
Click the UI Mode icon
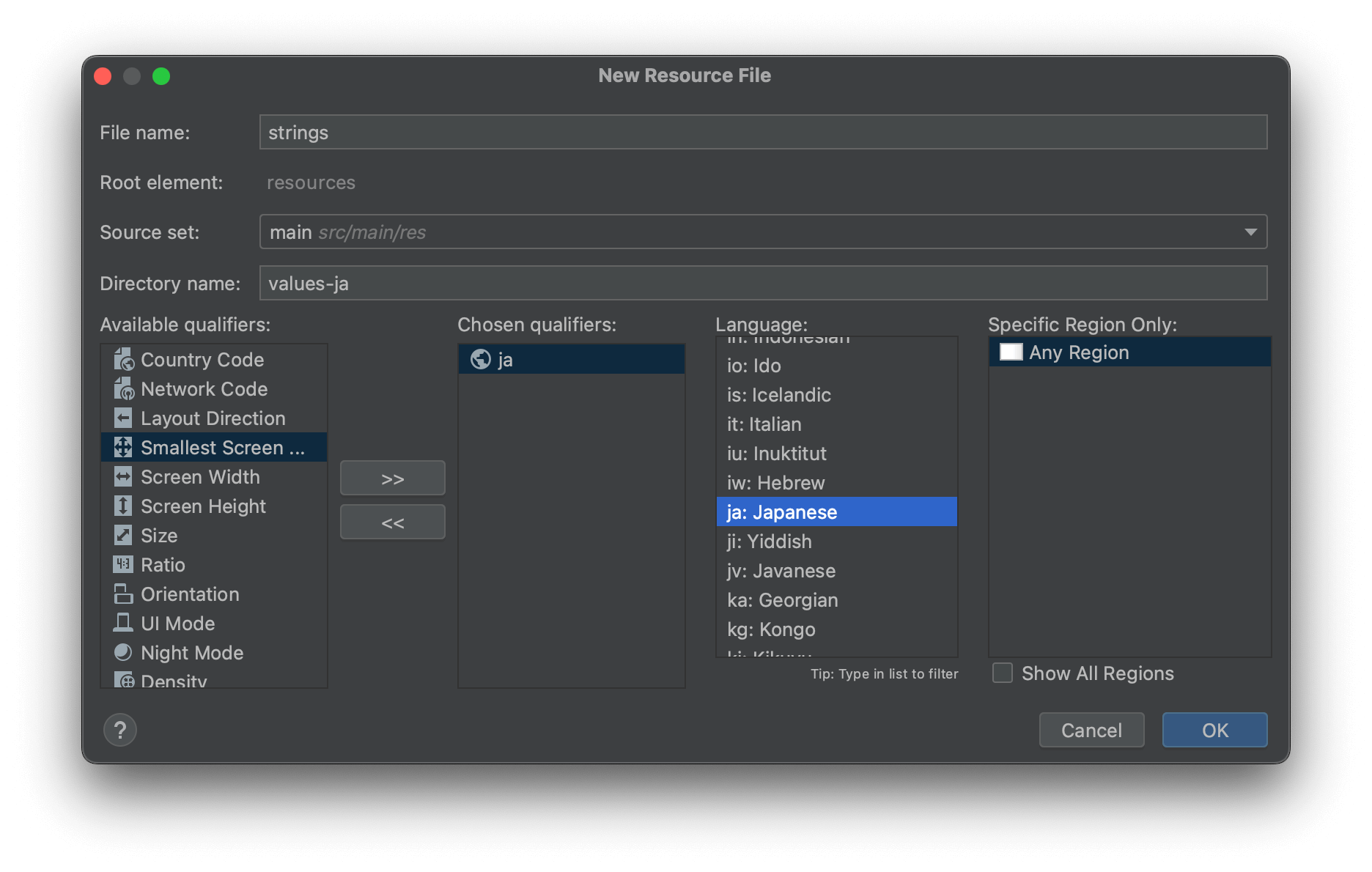pyautogui.click(x=123, y=624)
